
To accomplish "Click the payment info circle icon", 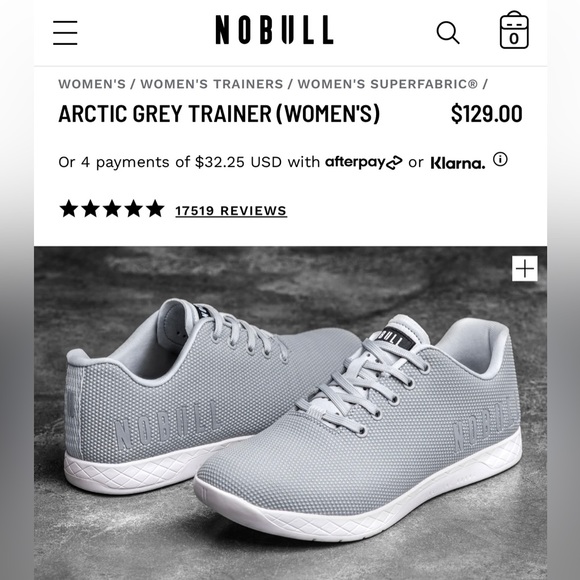I will tap(500, 159).
